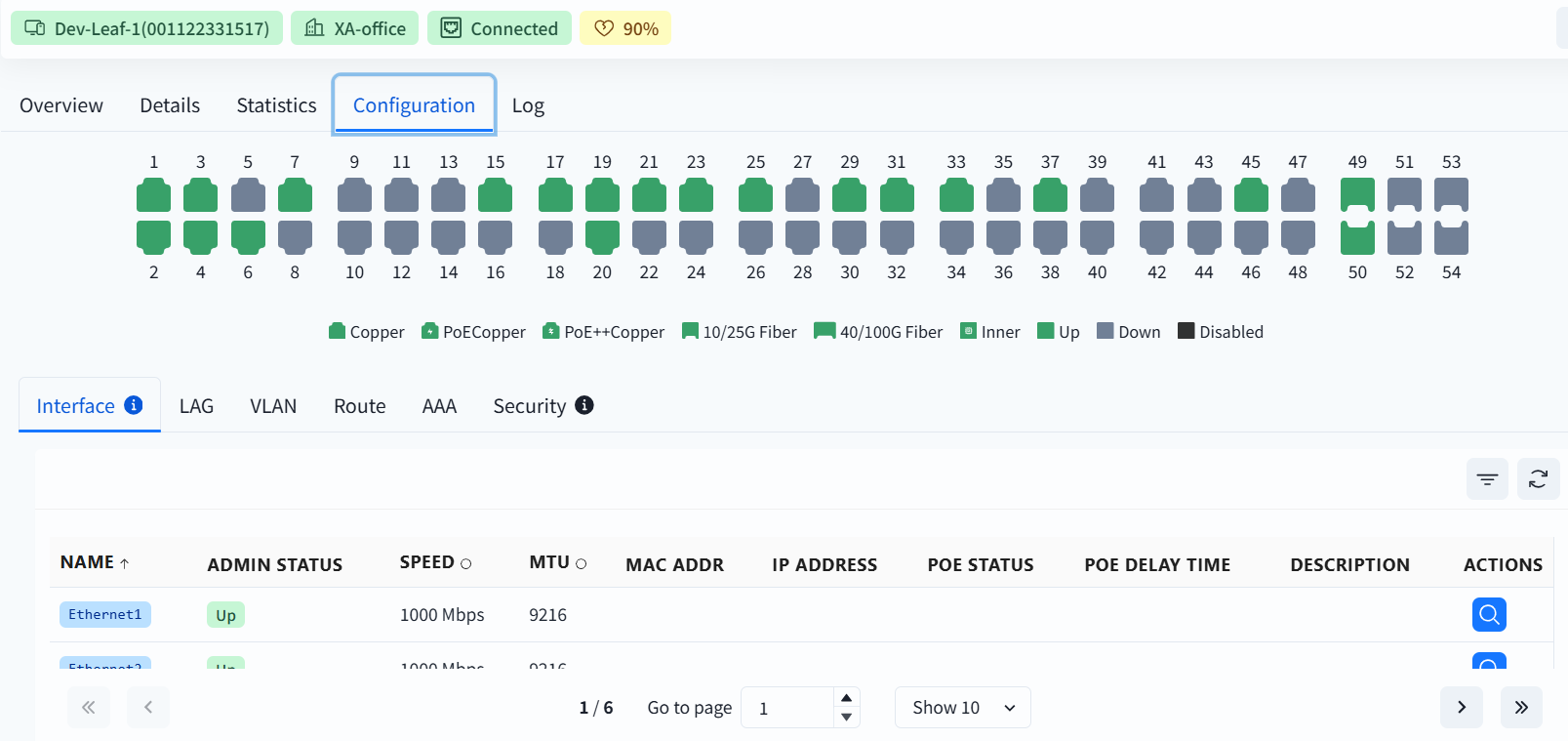The height and width of the screenshot is (741, 1568).
Task: Select port 20 on the panel
Action: [x=602, y=237]
